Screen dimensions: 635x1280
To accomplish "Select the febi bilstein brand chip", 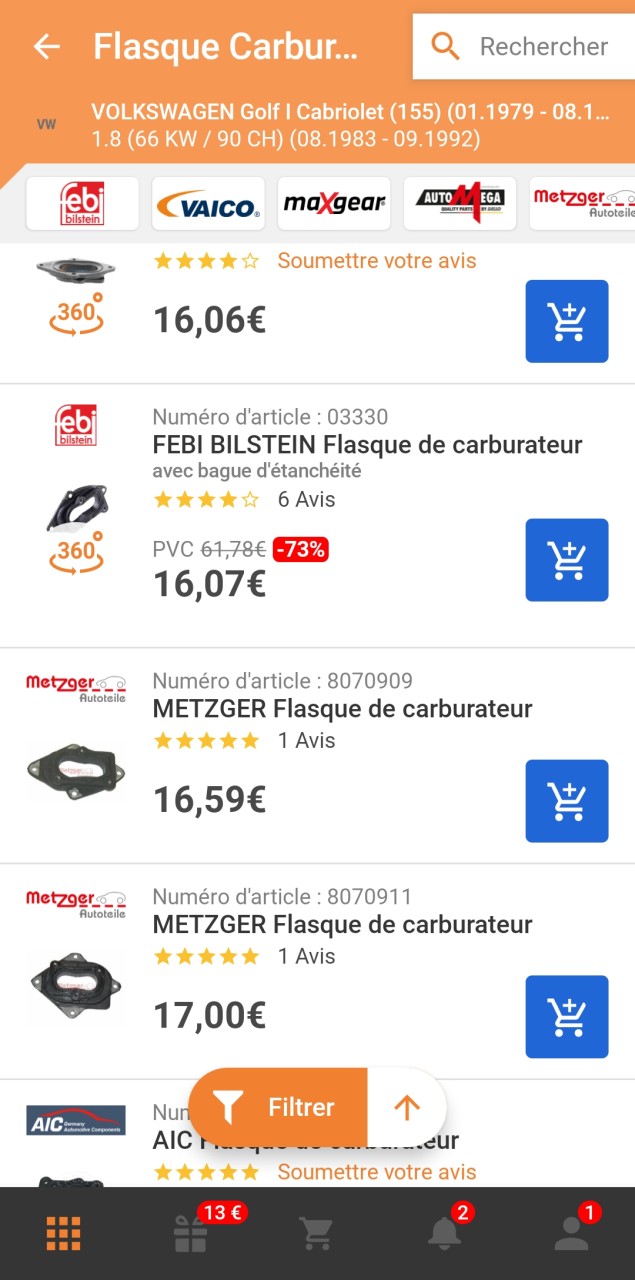I will click(x=82, y=204).
